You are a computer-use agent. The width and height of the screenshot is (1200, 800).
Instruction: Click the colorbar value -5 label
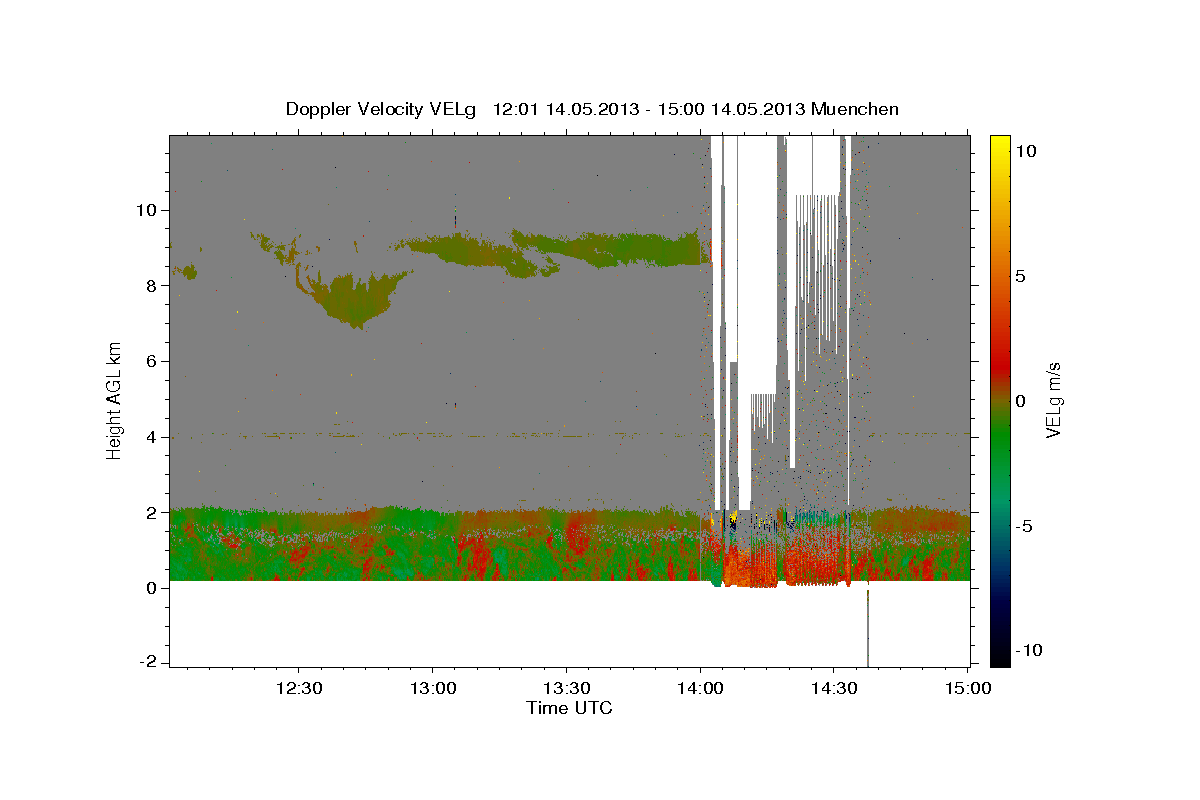[x=1023, y=527]
